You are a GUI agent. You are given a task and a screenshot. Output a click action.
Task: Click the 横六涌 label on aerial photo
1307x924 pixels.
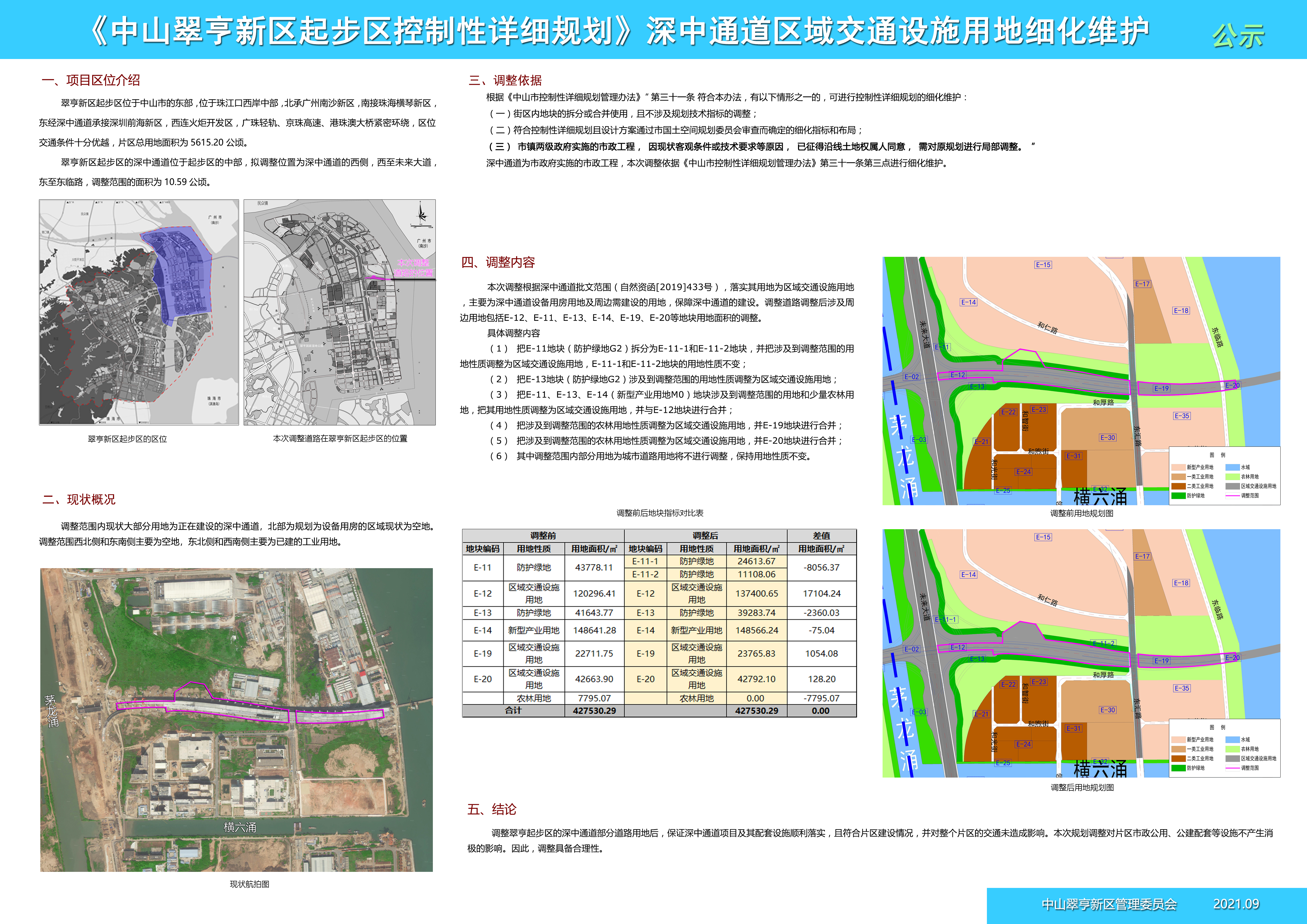click(240, 827)
